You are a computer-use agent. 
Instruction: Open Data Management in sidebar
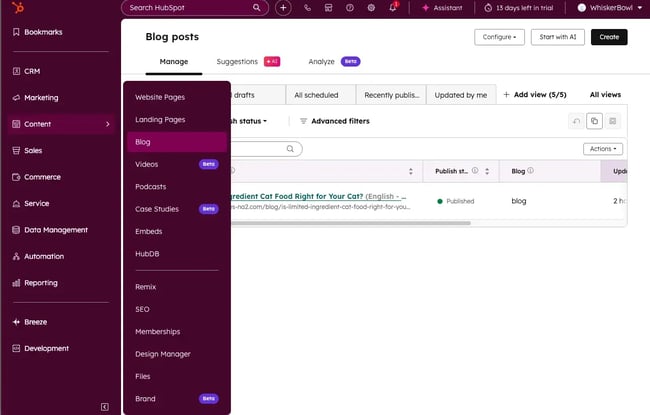[50, 230]
